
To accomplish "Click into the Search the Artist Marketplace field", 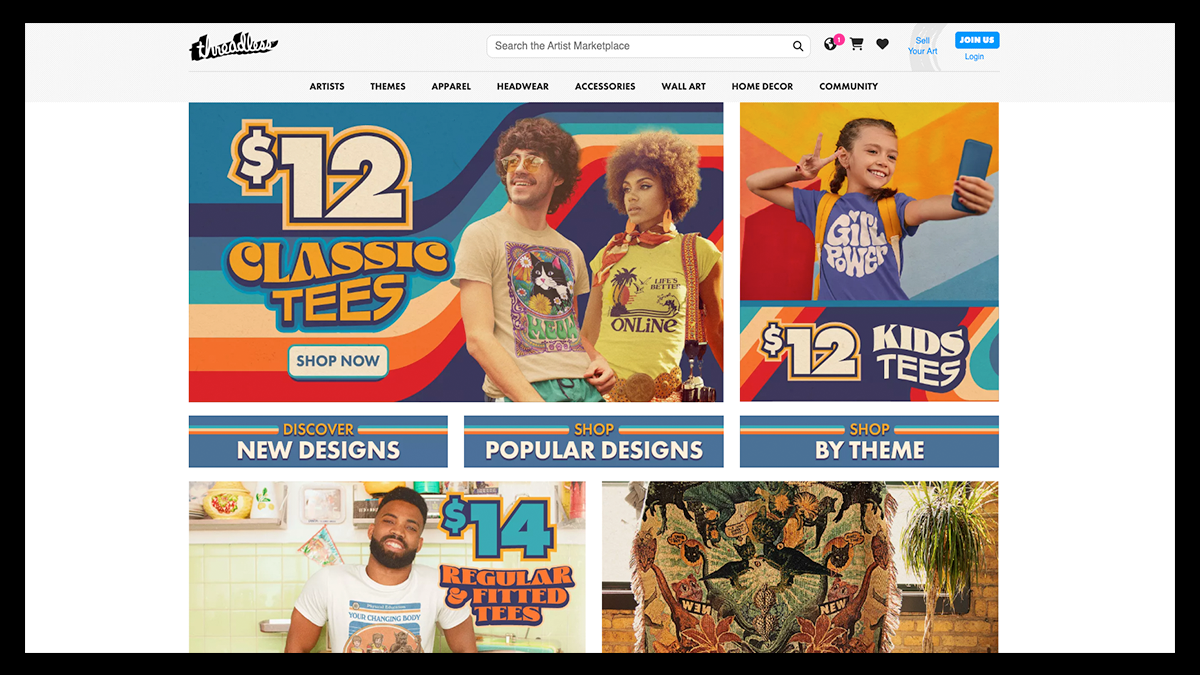I will pyautogui.click(x=648, y=46).
